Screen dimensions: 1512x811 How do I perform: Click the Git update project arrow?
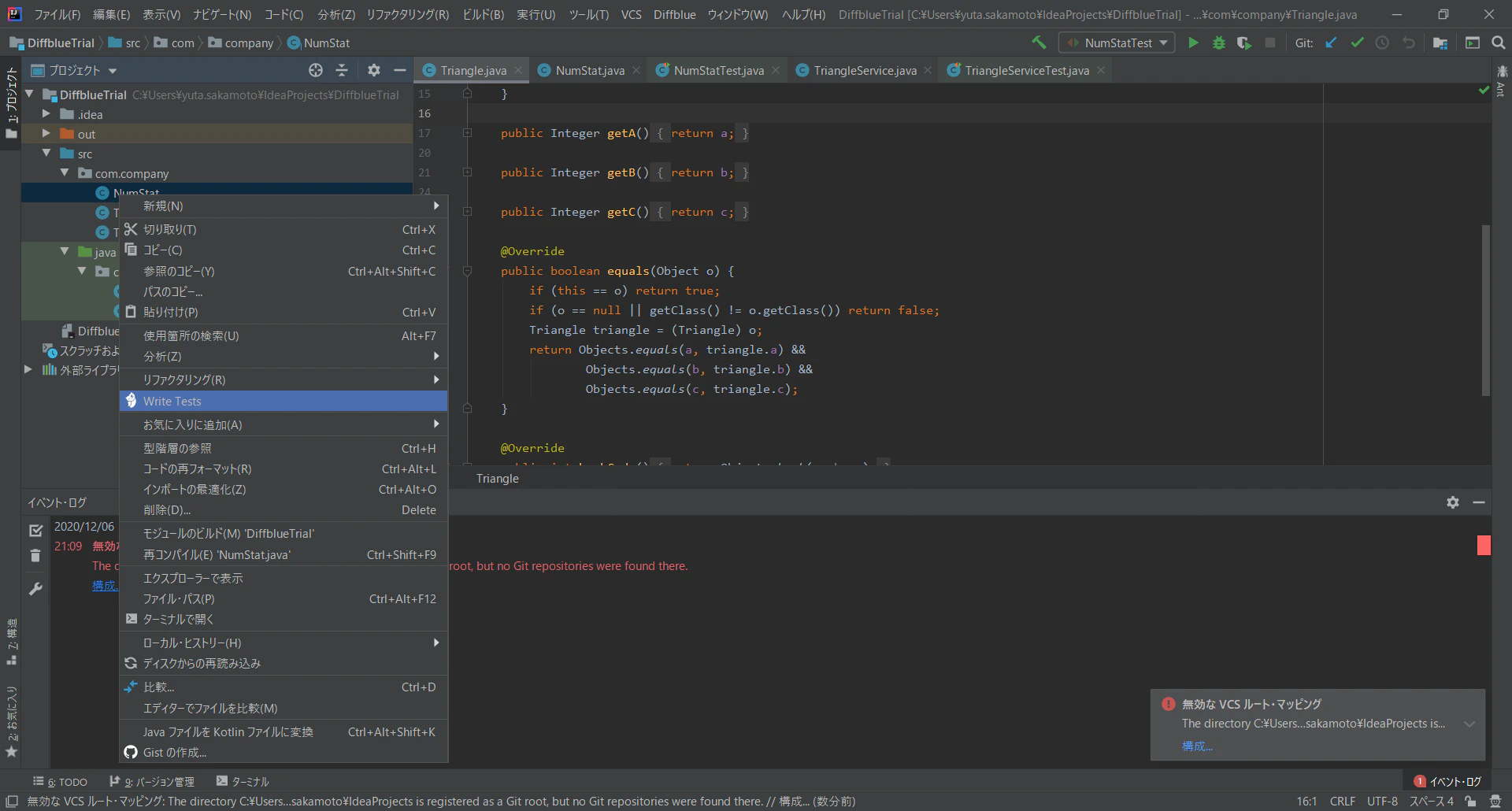pos(1331,43)
